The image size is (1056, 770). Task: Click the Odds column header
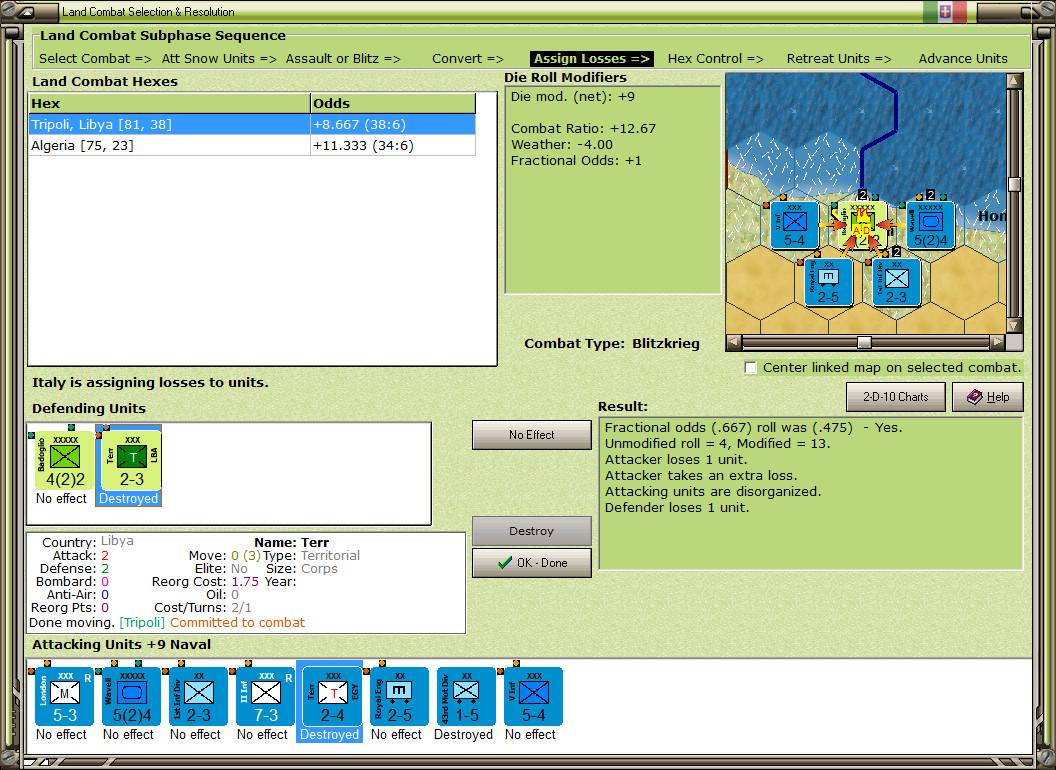pyautogui.click(x=393, y=104)
